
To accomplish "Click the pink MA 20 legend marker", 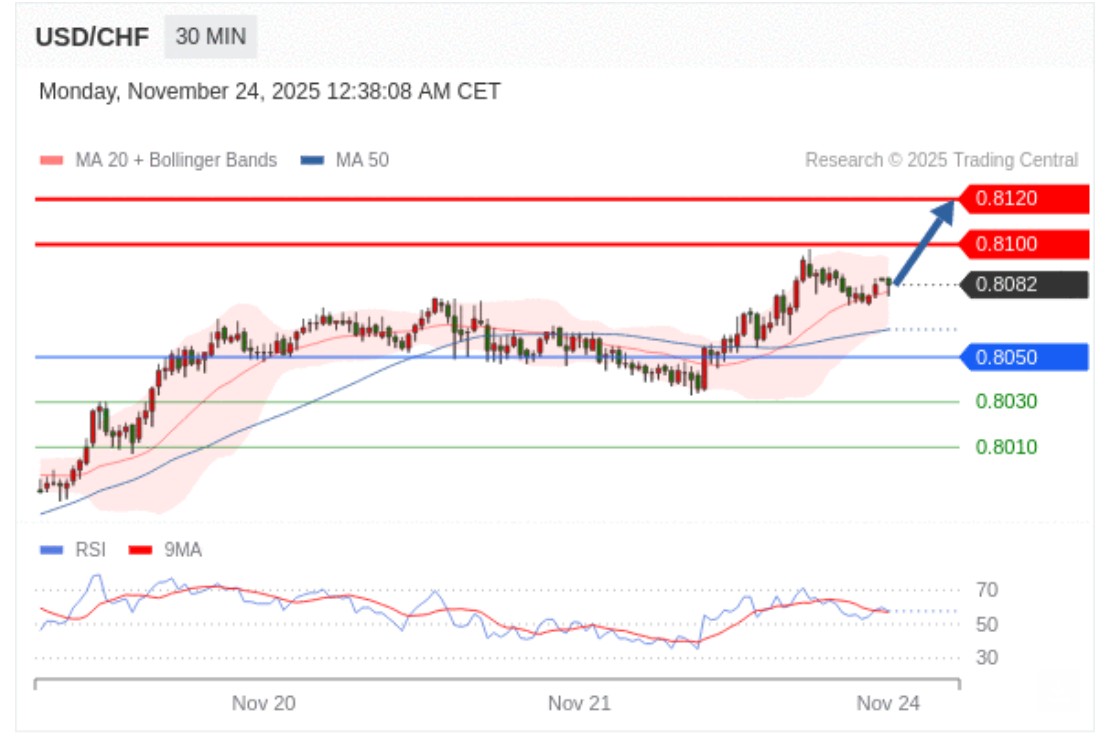I will point(50,161).
